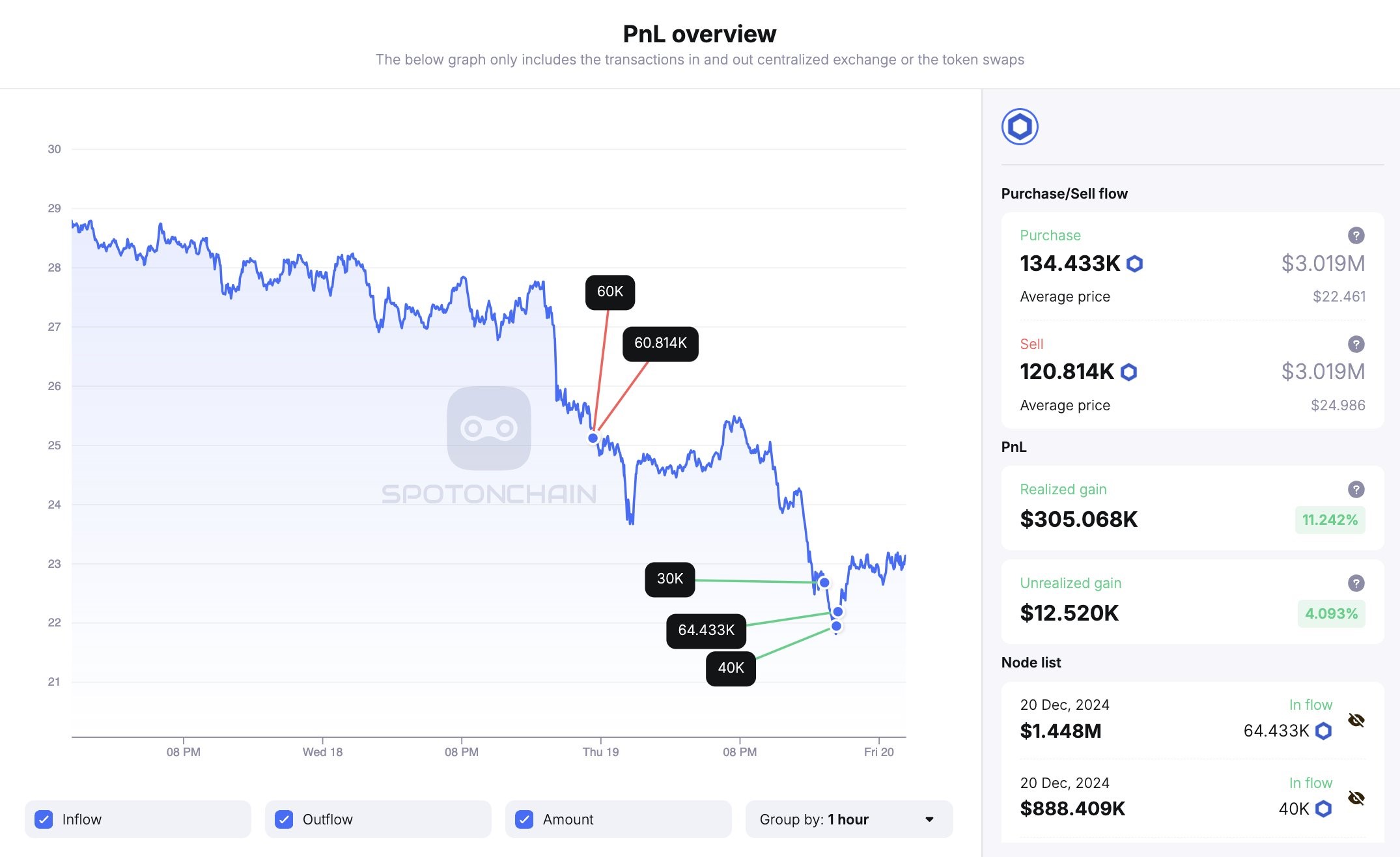Click the 40K inflow chart label

click(x=731, y=668)
